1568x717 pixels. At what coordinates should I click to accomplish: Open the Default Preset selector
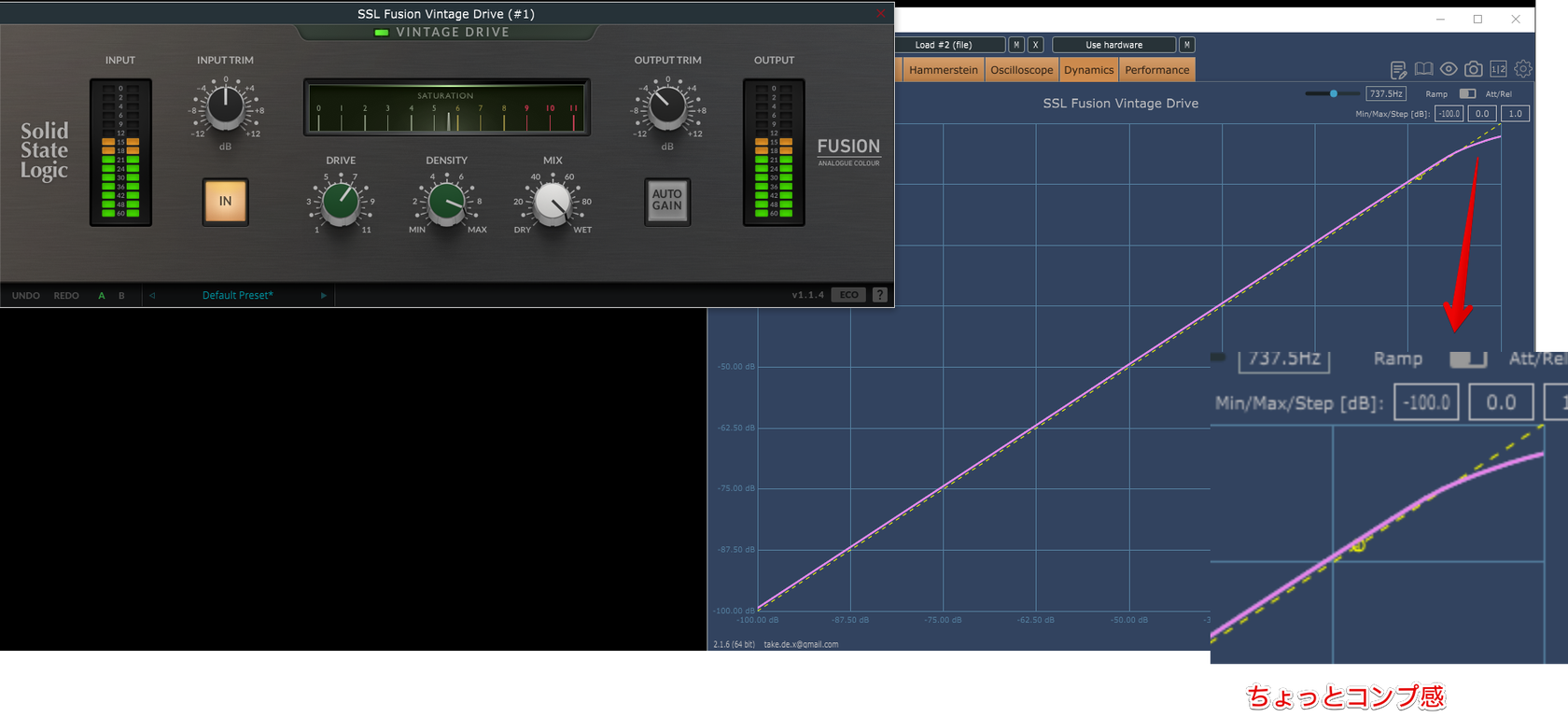pyautogui.click(x=238, y=295)
